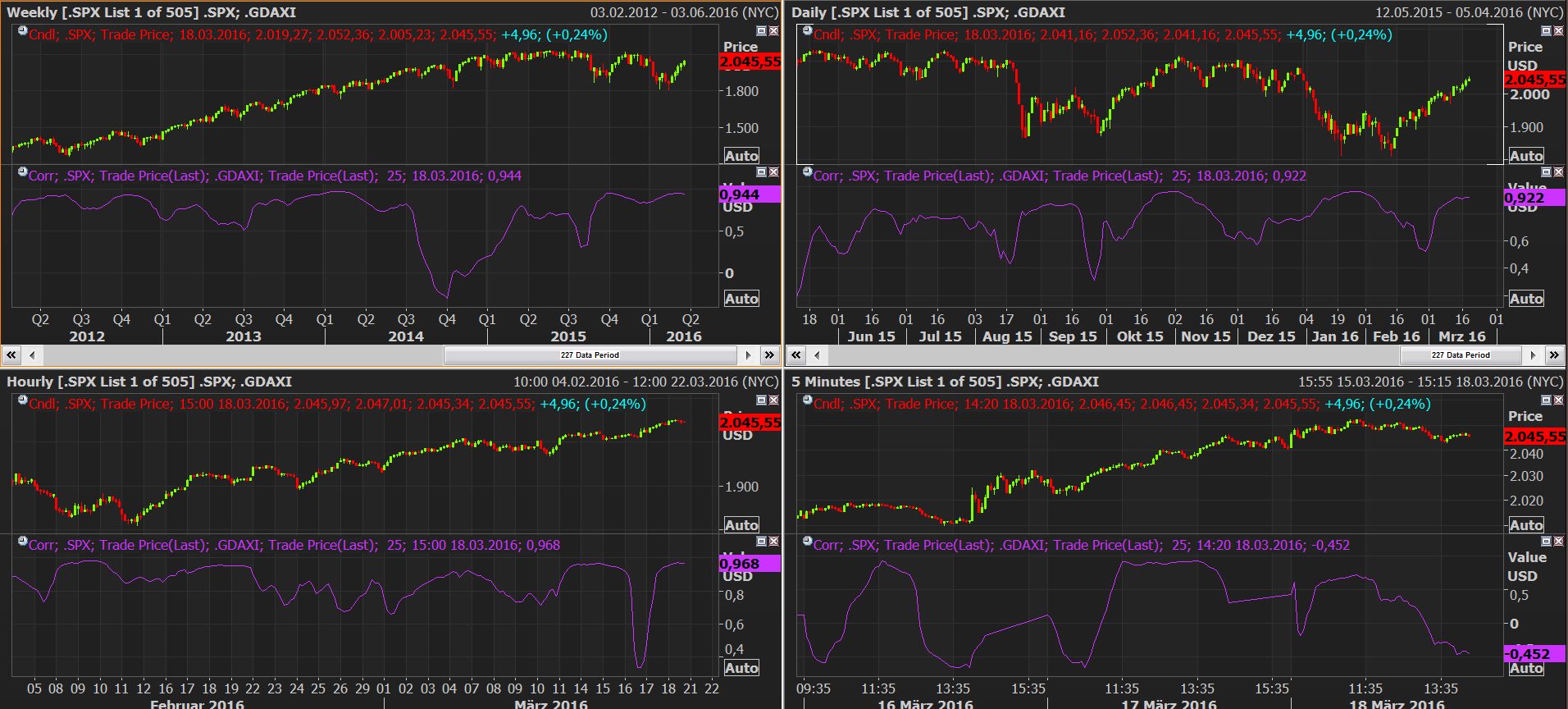Screen dimensions: 1568x709
Task: Click the clock icon beside Cndl in 5 Minutes chart
Action: [807, 400]
